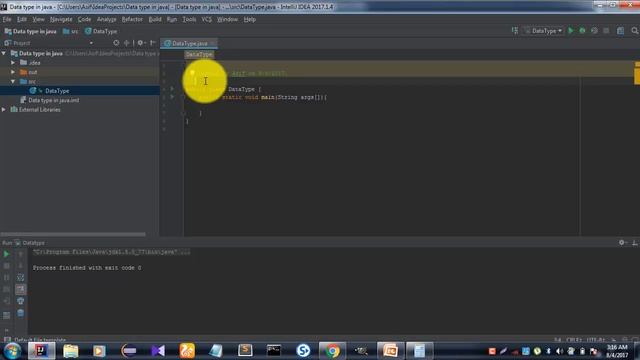This screenshot has height=360, width=640.
Task: Open the Edit menu
Action: click(x=22, y=20)
